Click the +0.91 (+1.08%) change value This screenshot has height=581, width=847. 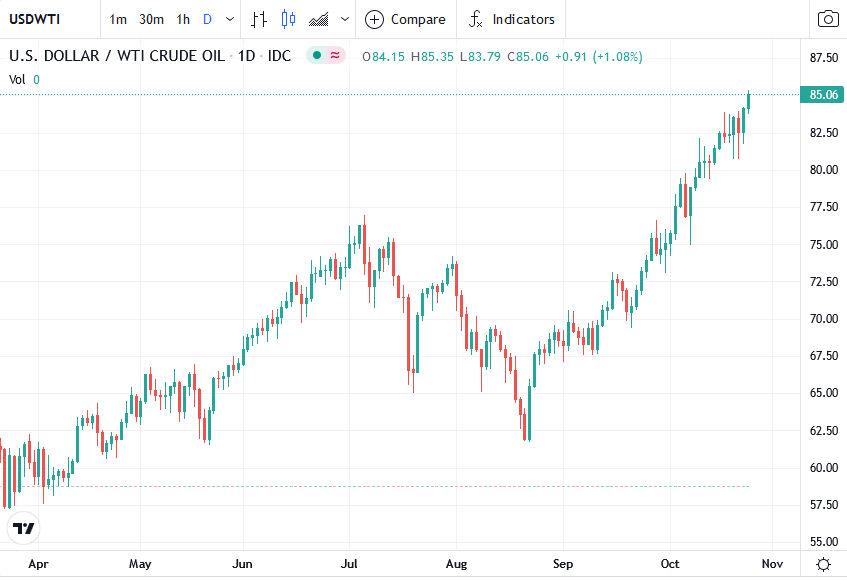[599, 57]
